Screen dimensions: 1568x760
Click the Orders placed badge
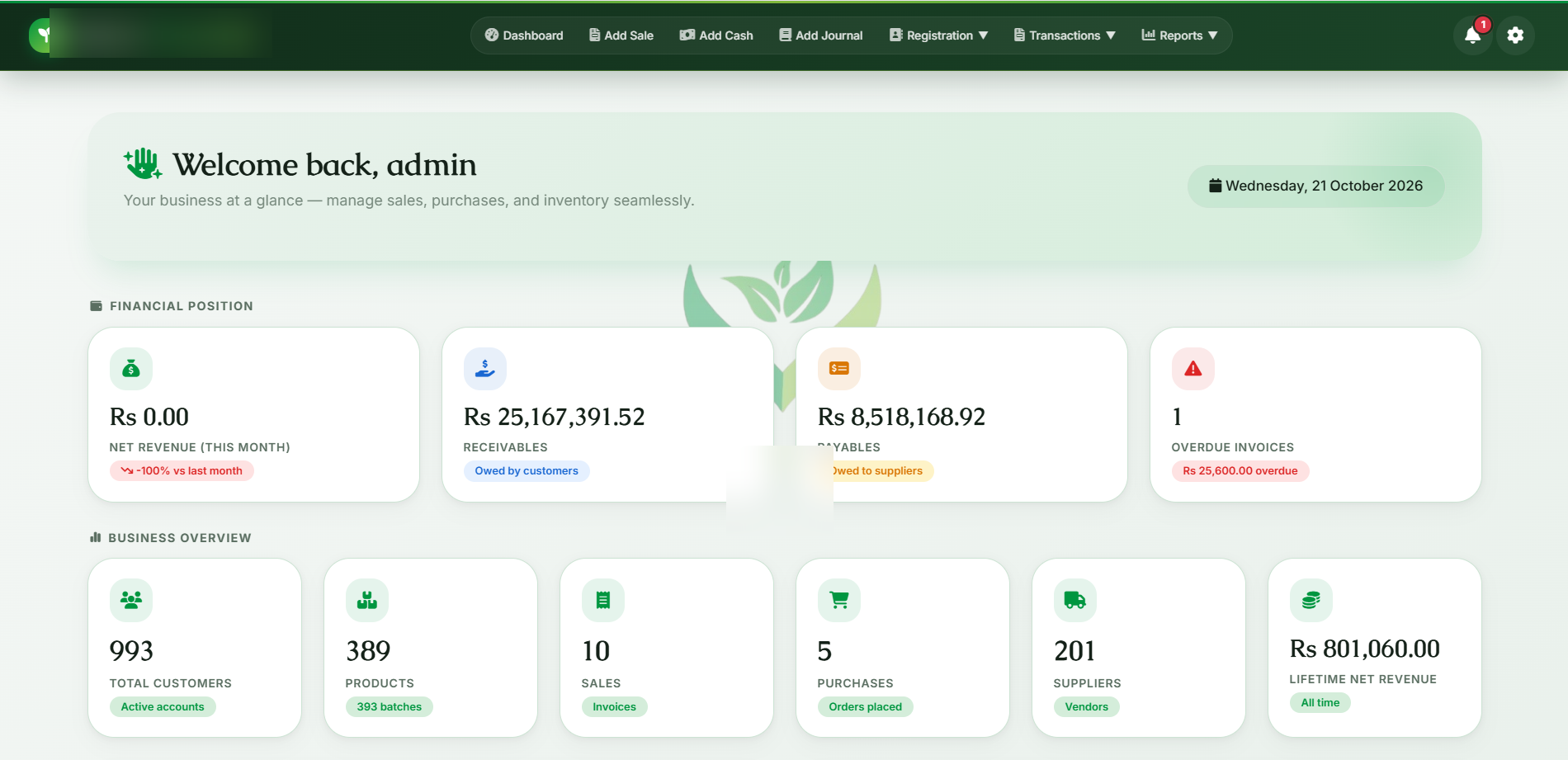[x=866, y=706]
